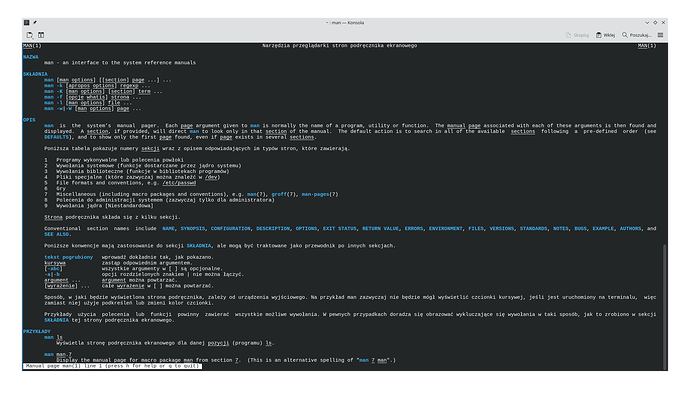
Task: Click the '[wyrażenie]' convention entry
Action: pos(61,286)
